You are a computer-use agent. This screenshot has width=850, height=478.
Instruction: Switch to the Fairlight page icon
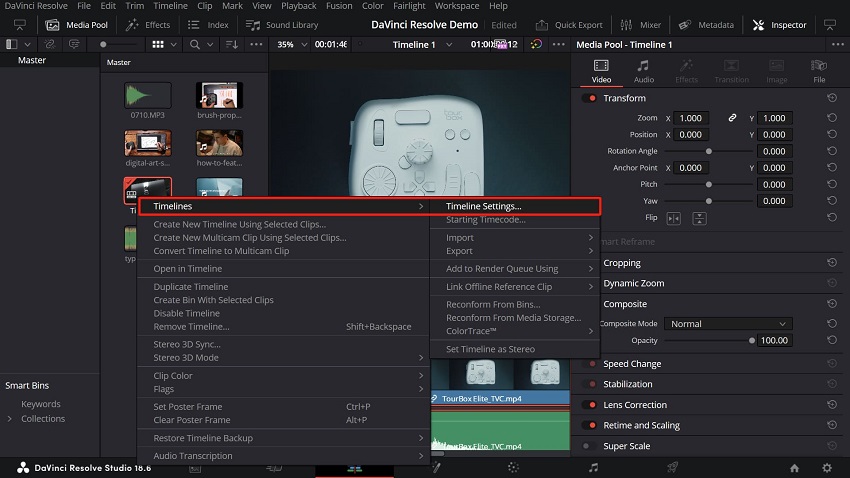click(x=594, y=467)
